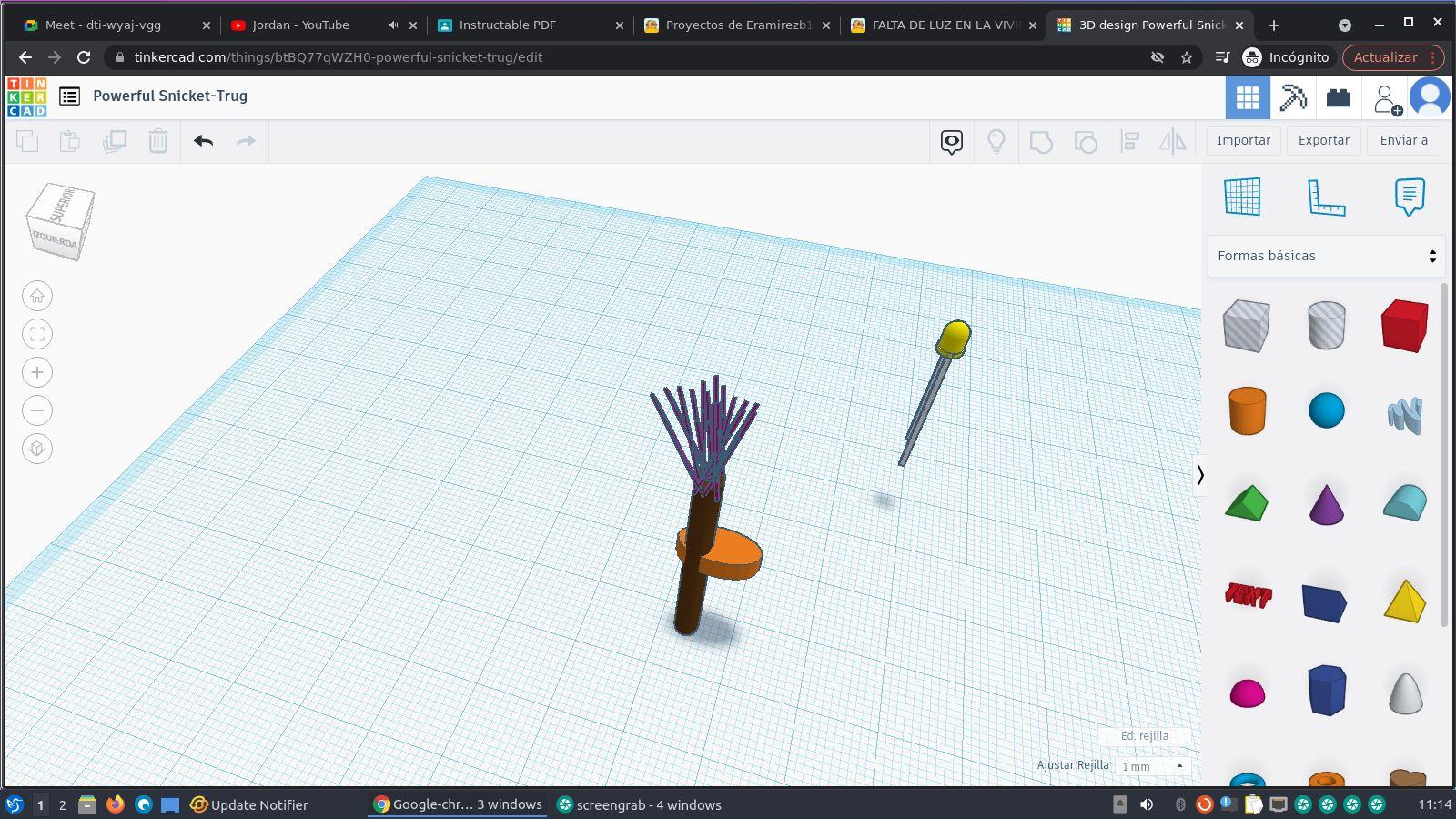Pick the orange Cylinder shape
The height and width of the screenshot is (819, 1456).
(1247, 410)
